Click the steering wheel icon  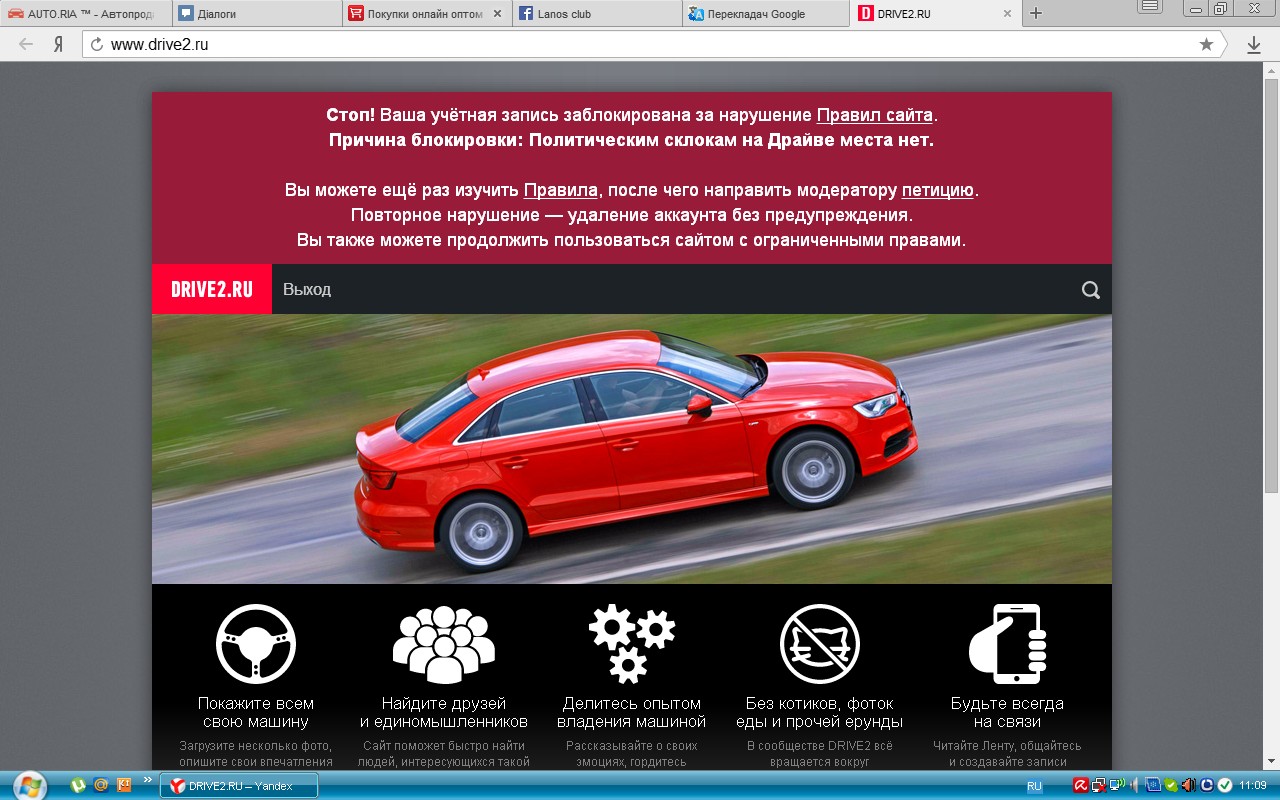click(256, 643)
